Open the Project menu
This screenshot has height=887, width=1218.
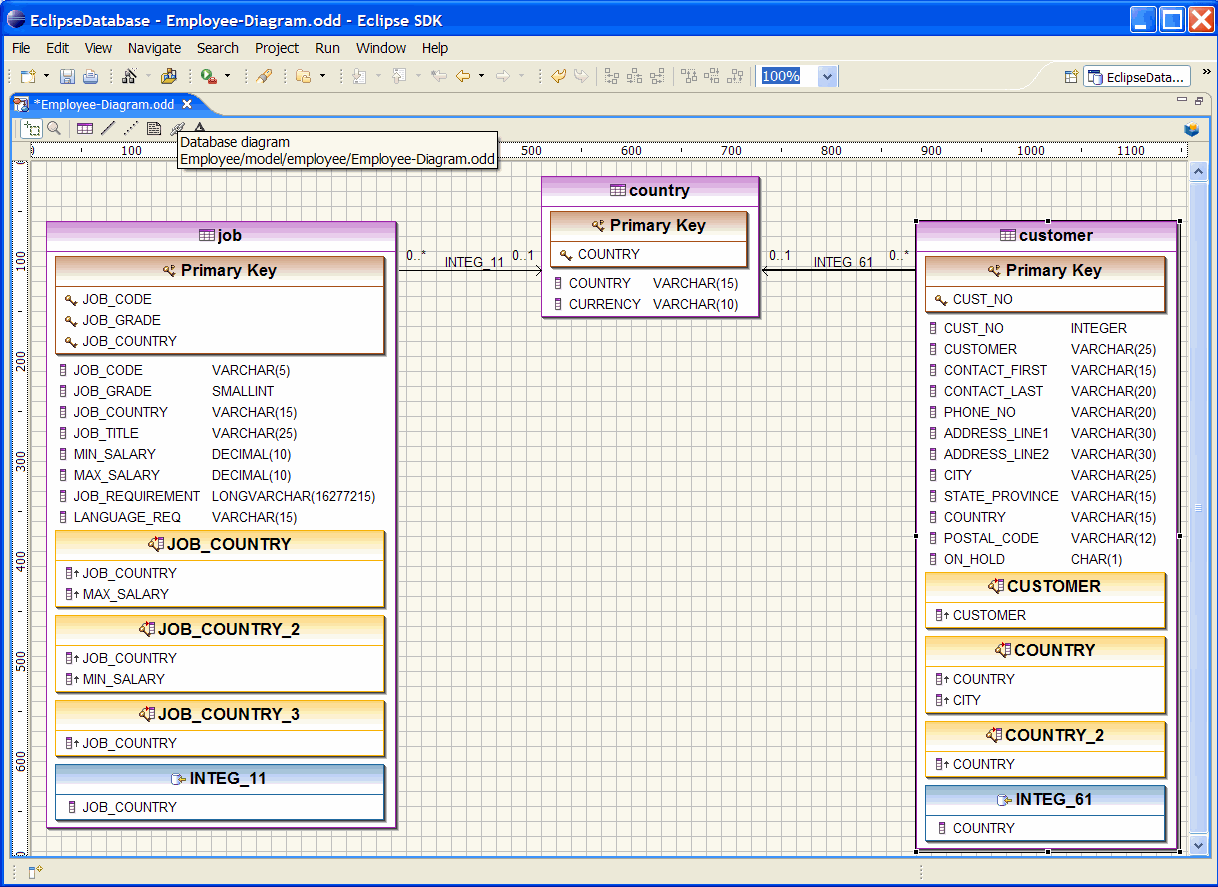pos(277,48)
